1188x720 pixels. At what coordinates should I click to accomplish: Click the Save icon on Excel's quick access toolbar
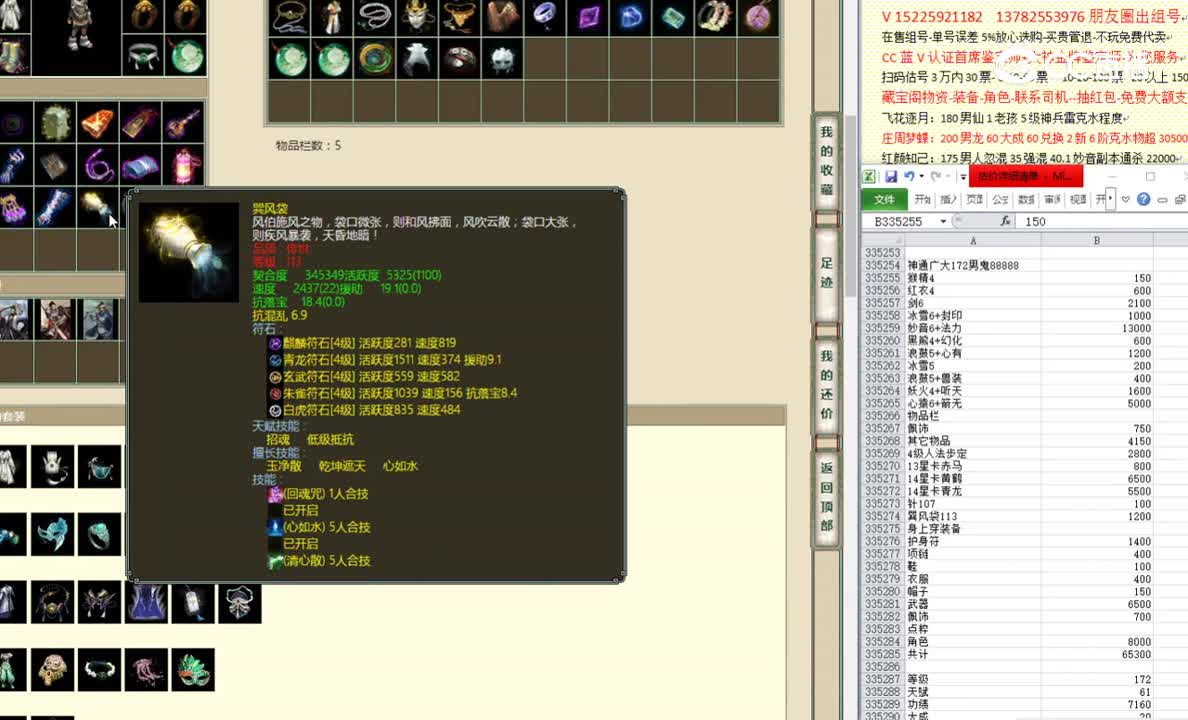tap(892, 176)
